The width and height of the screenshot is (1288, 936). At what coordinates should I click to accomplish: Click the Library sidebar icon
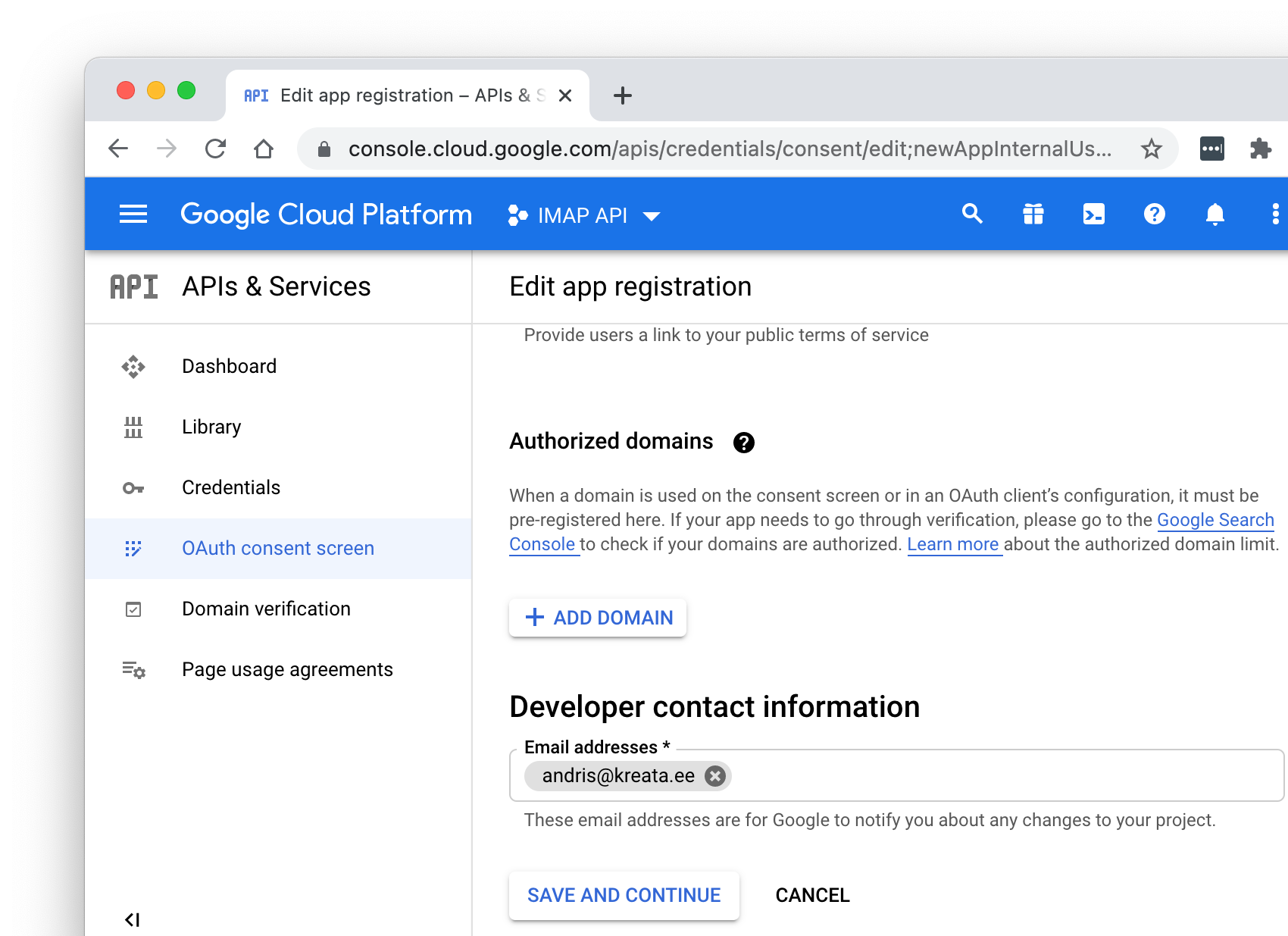click(x=133, y=427)
